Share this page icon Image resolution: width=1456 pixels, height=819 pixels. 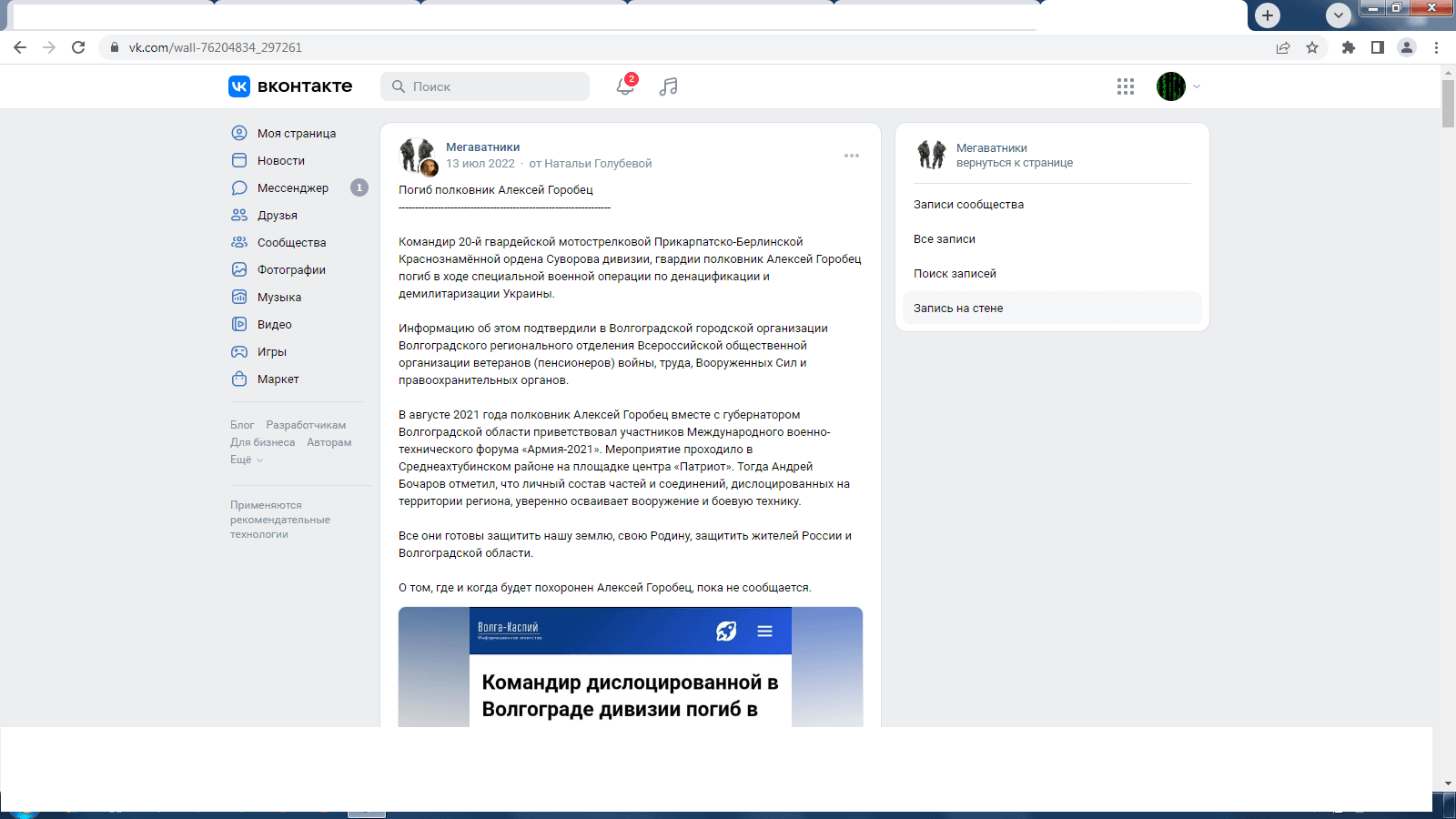point(1283,47)
